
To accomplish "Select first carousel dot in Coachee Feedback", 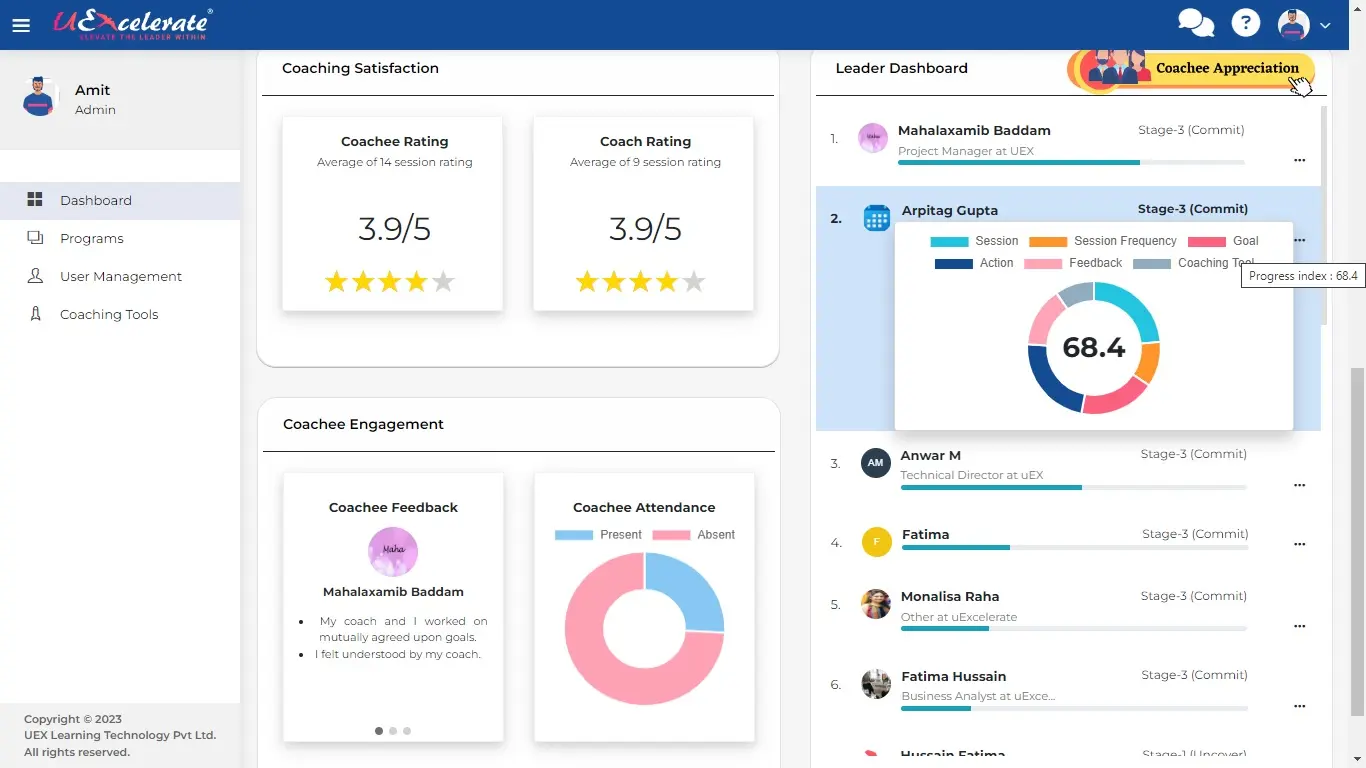I will pyautogui.click(x=379, y=731).
